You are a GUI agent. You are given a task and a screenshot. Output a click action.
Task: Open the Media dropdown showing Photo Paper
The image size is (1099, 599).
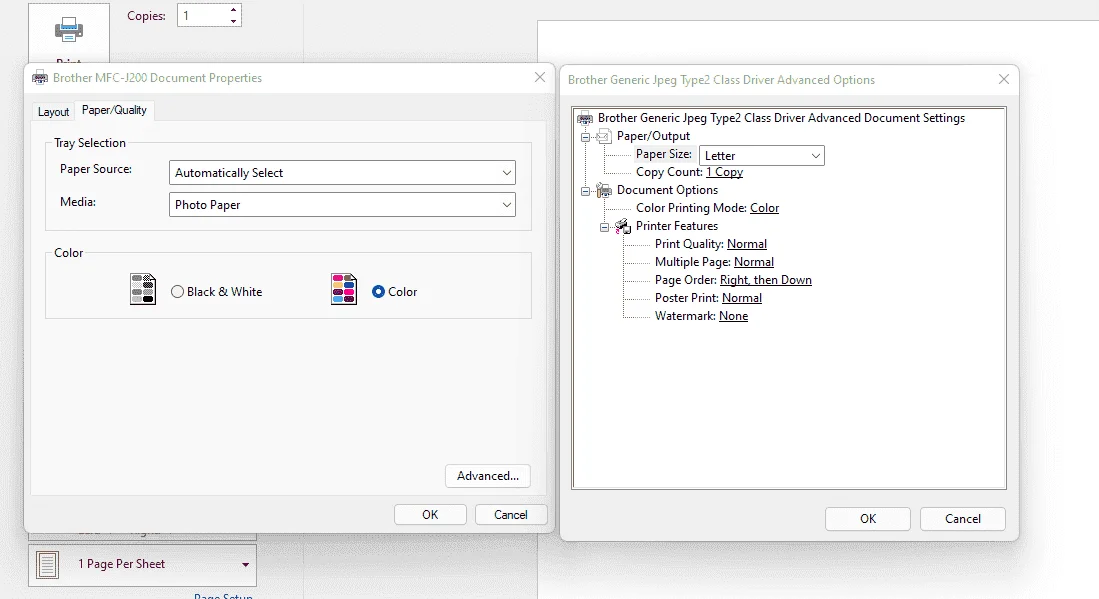(342, 205)
